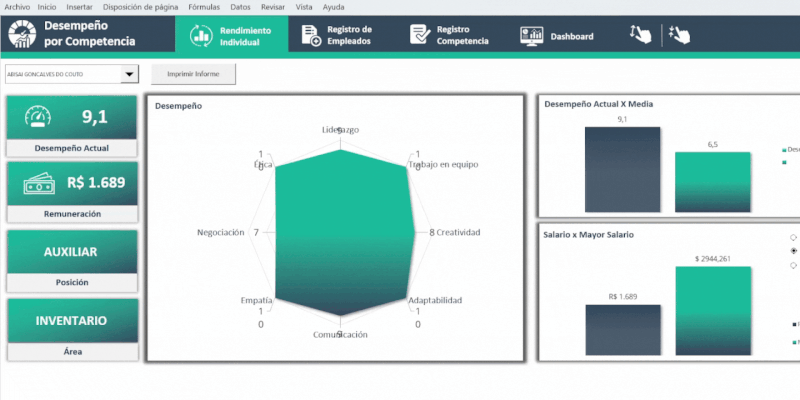This screenshot has height=400, width=800.
Task: Open the Datos ribbon menu
Action: tap(240, 6)
